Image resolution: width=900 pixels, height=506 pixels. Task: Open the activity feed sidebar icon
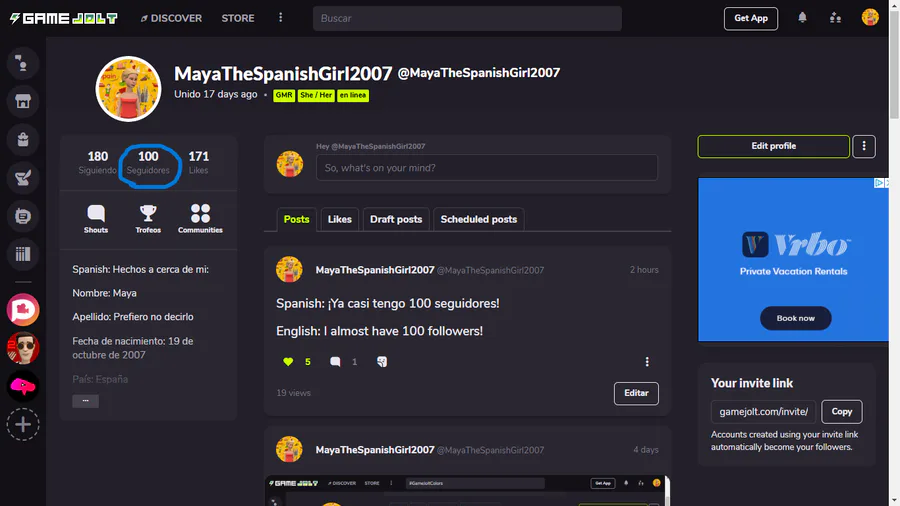pyautogui.click(x=23, y=63)
